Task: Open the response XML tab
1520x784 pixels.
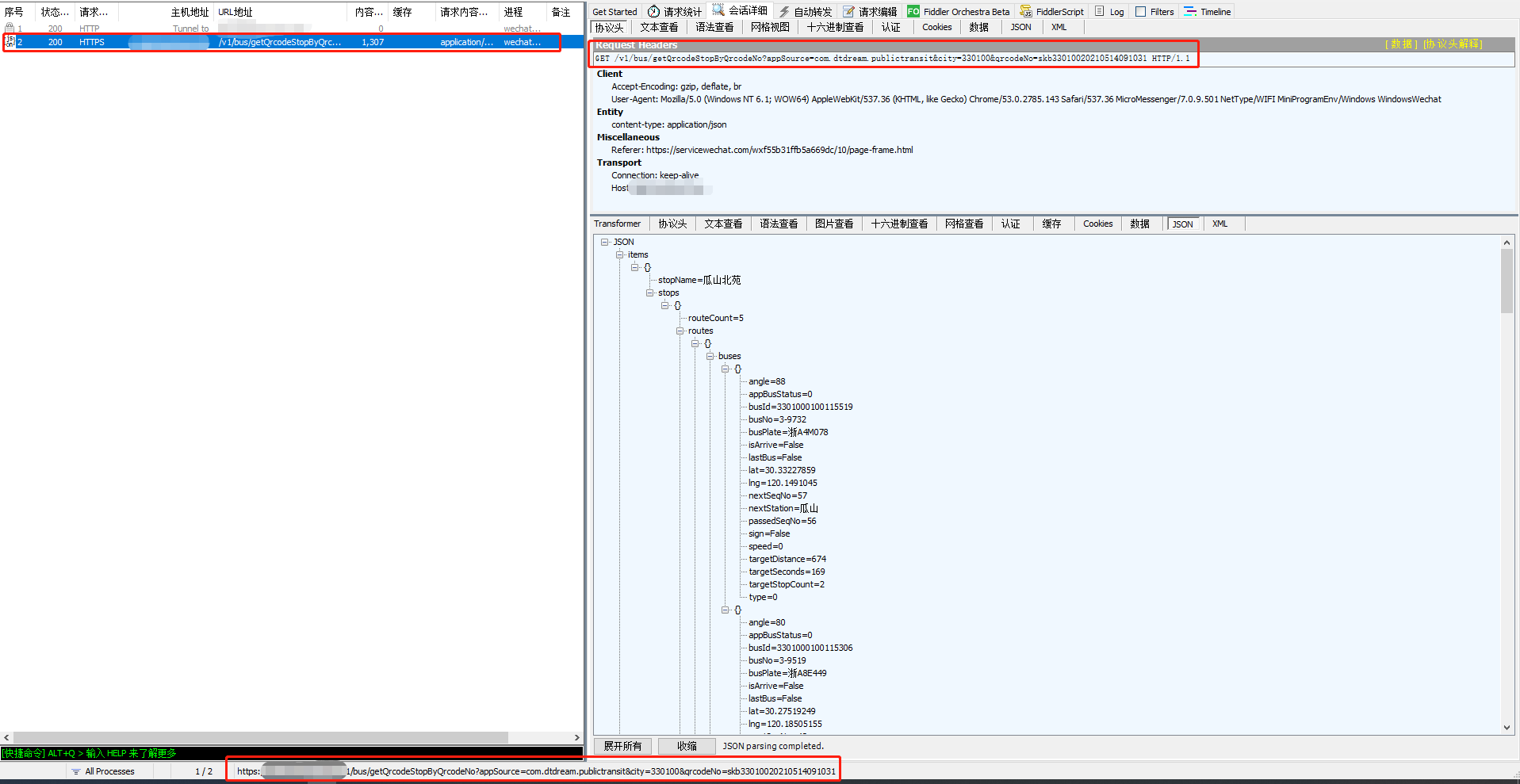Action: tap(1219, 224)
